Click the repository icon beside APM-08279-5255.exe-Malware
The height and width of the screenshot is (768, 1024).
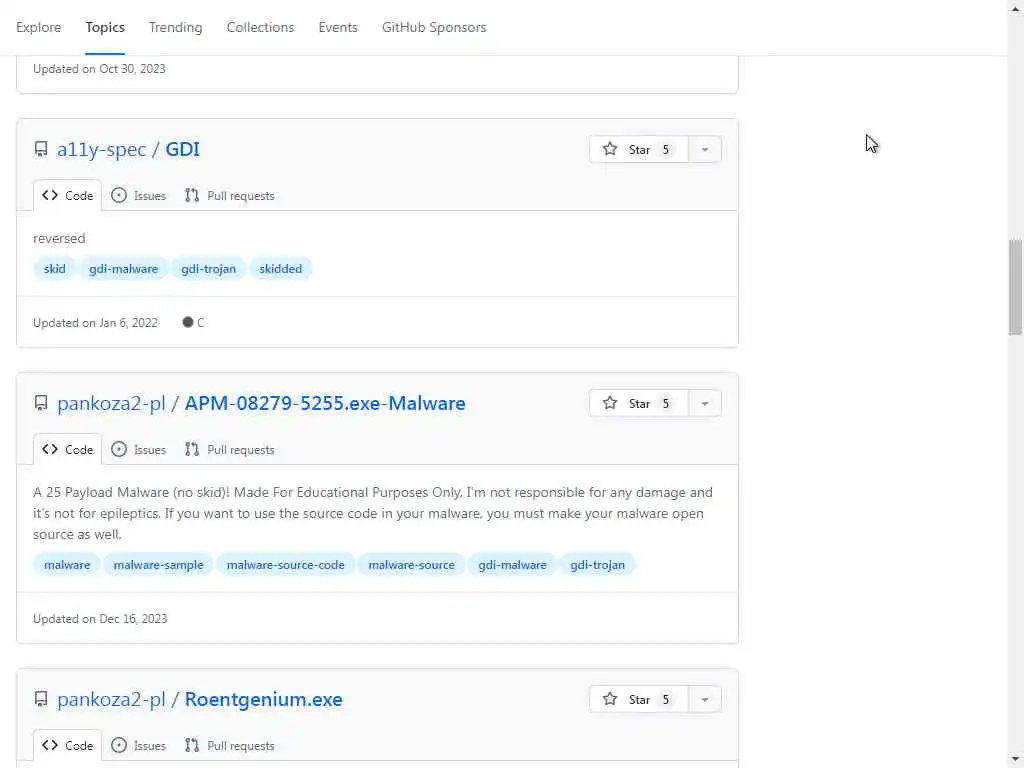pos(40,404)
